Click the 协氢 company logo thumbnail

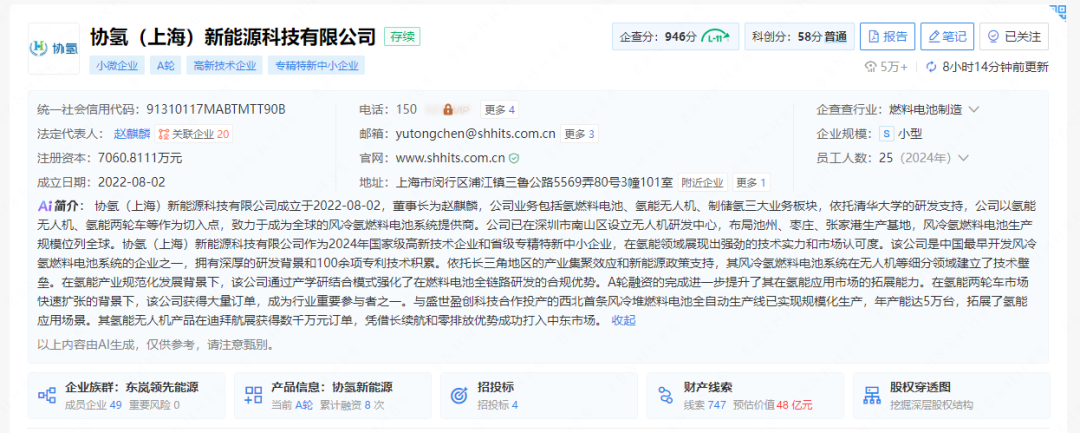coord(54,48)
